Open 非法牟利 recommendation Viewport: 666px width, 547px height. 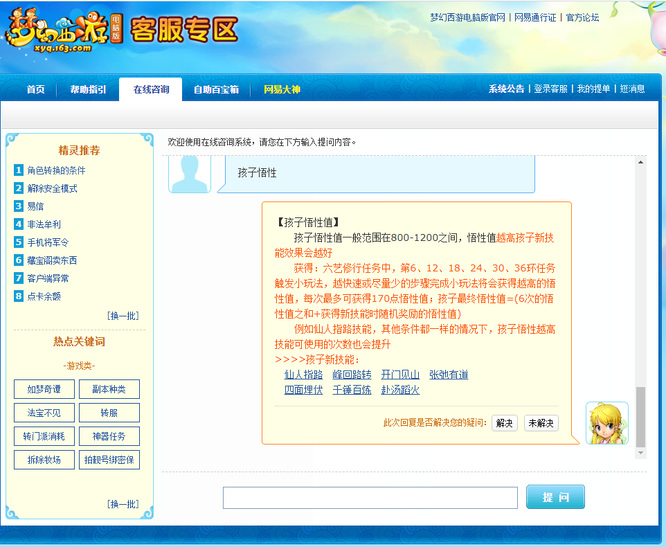44,224
